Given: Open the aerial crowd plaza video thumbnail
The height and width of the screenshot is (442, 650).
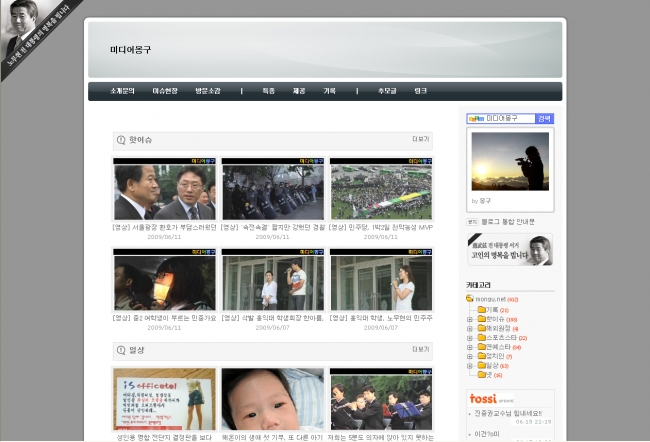Looking at the screenshot, I should pyautogui.click(x=381, y=189).
